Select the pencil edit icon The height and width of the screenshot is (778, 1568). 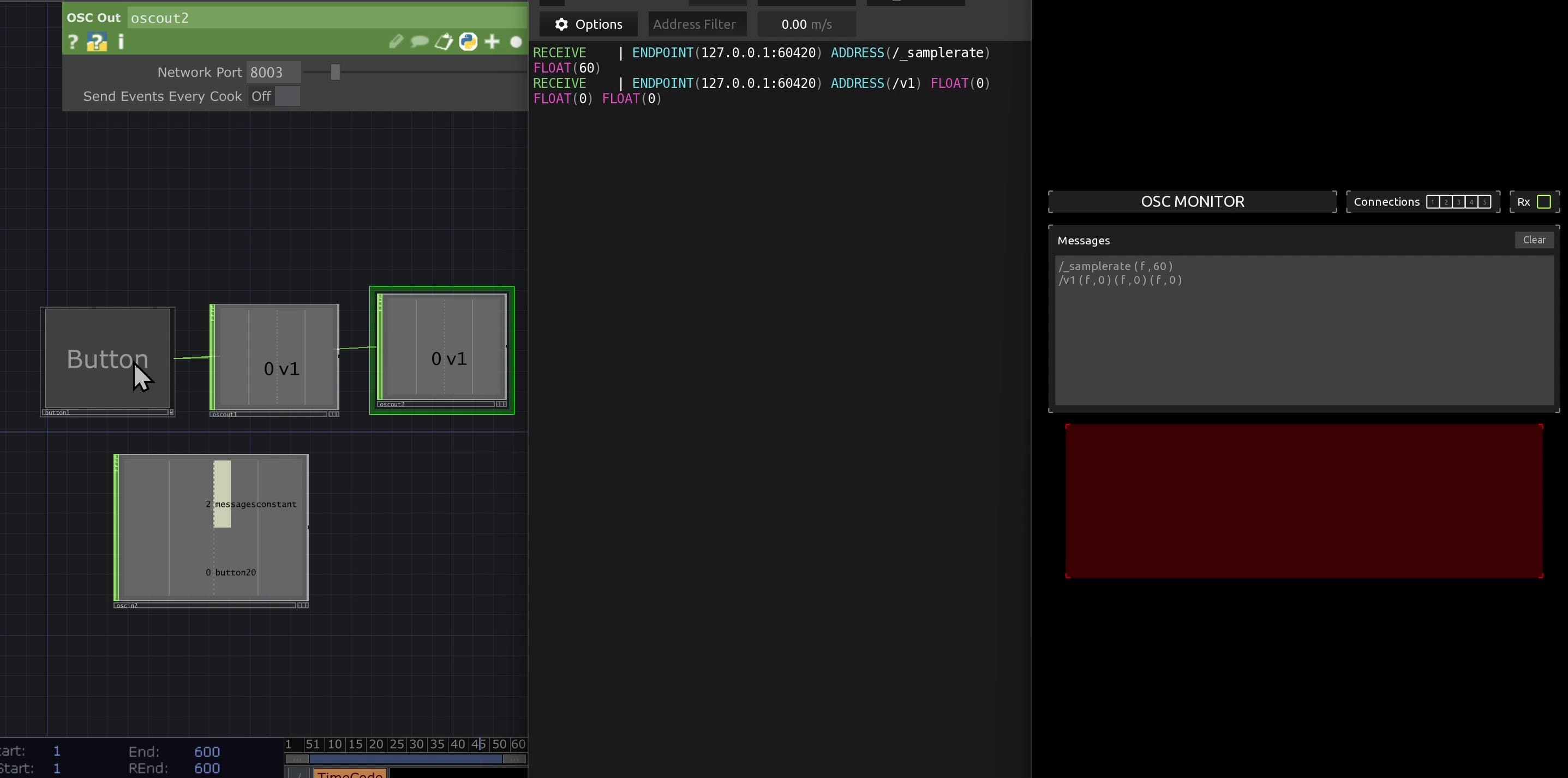click(396, 41)
